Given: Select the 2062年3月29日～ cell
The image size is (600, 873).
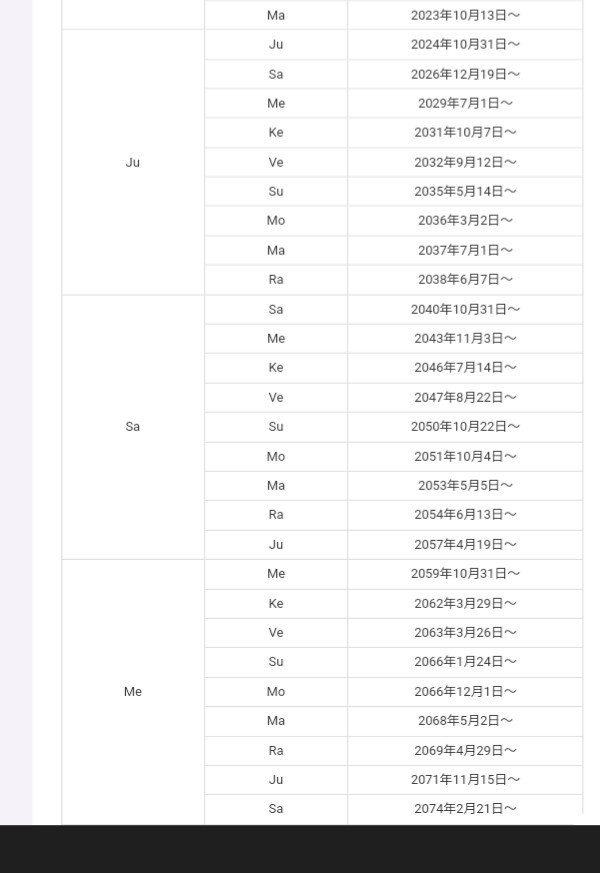Looking at the screenshot, I should (465, 603).
